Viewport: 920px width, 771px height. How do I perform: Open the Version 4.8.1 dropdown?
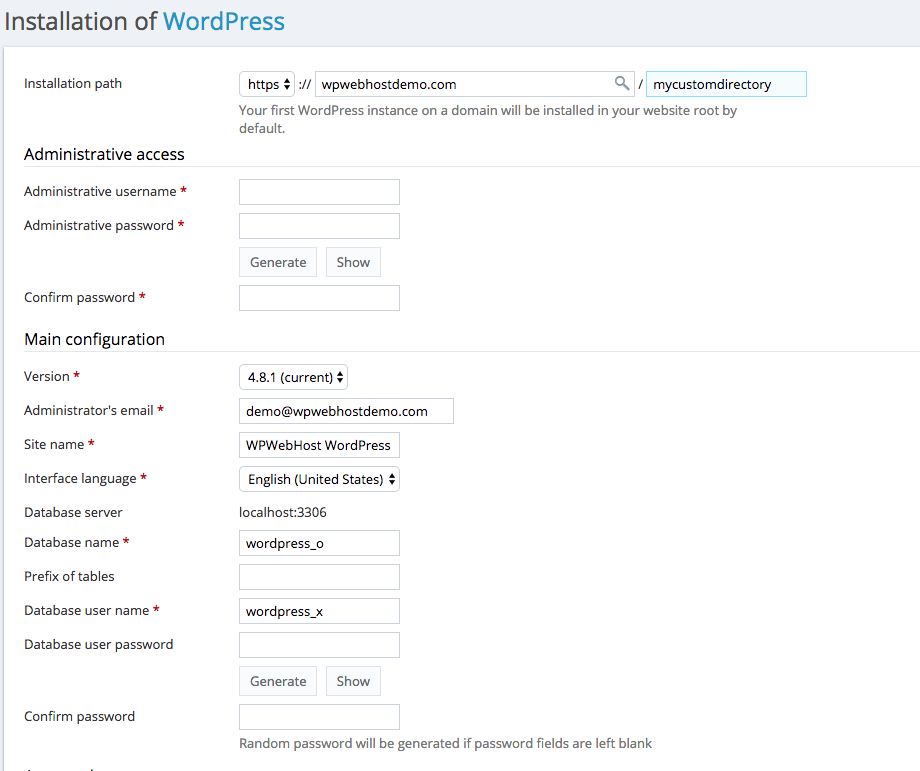tap(293, 377)
